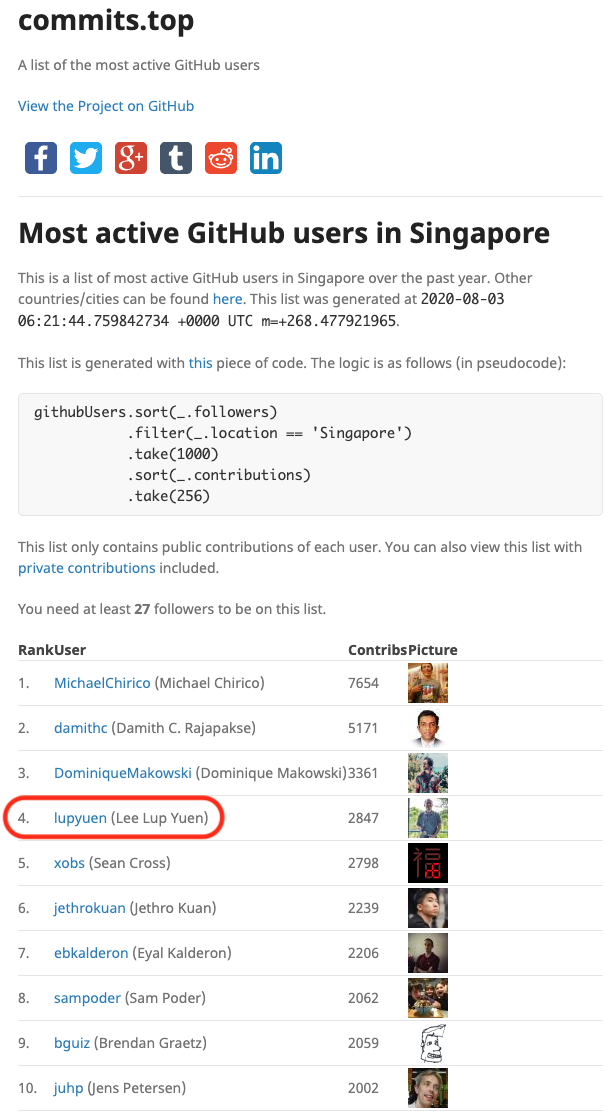Click bguiz's sketch avatar picture
Screen dimensions: 614x1112
point(428,1043)
